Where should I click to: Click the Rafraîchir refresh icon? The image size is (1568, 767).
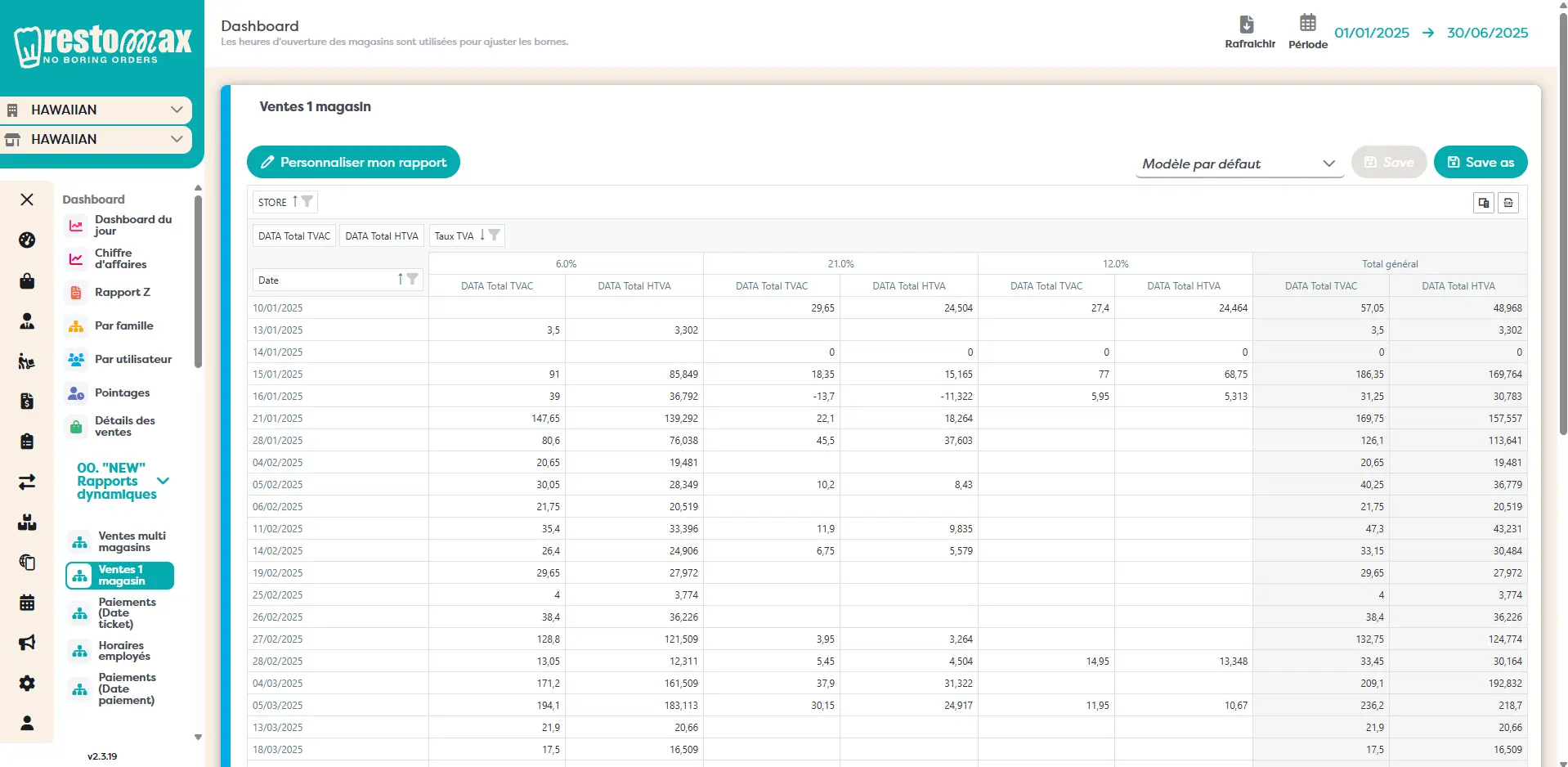coord(1247,24)
